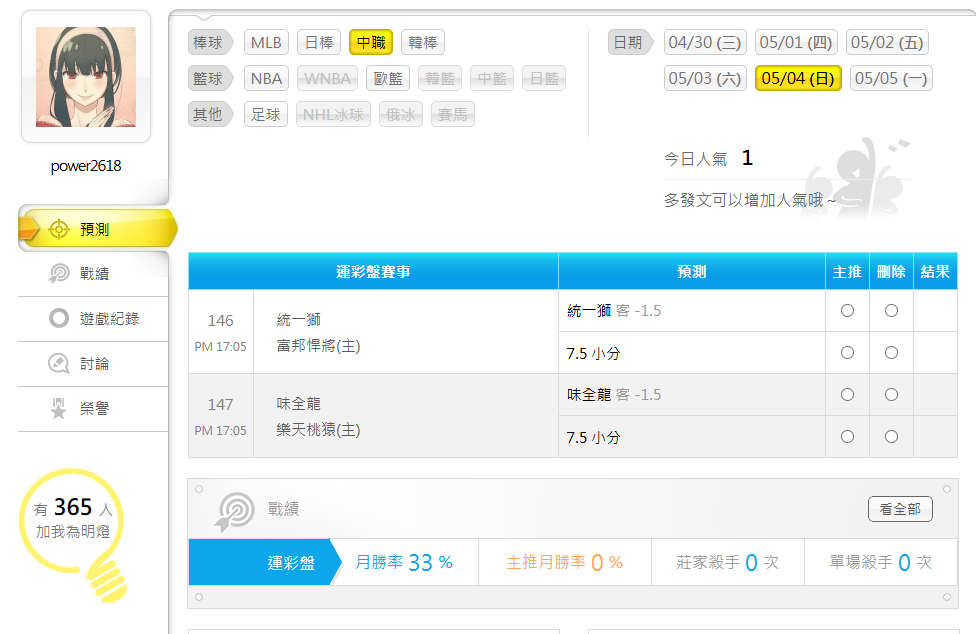Select the highlighted 中職 league filter

[x=371, y=42]
